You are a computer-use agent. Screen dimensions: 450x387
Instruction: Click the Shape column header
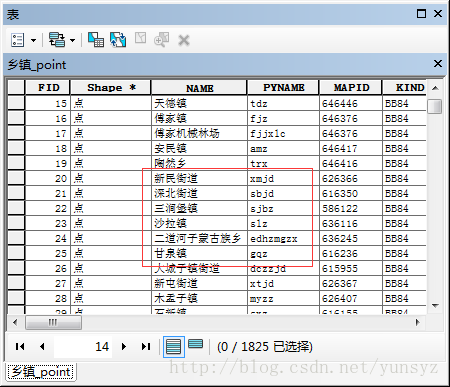click(x=111, y=87)
